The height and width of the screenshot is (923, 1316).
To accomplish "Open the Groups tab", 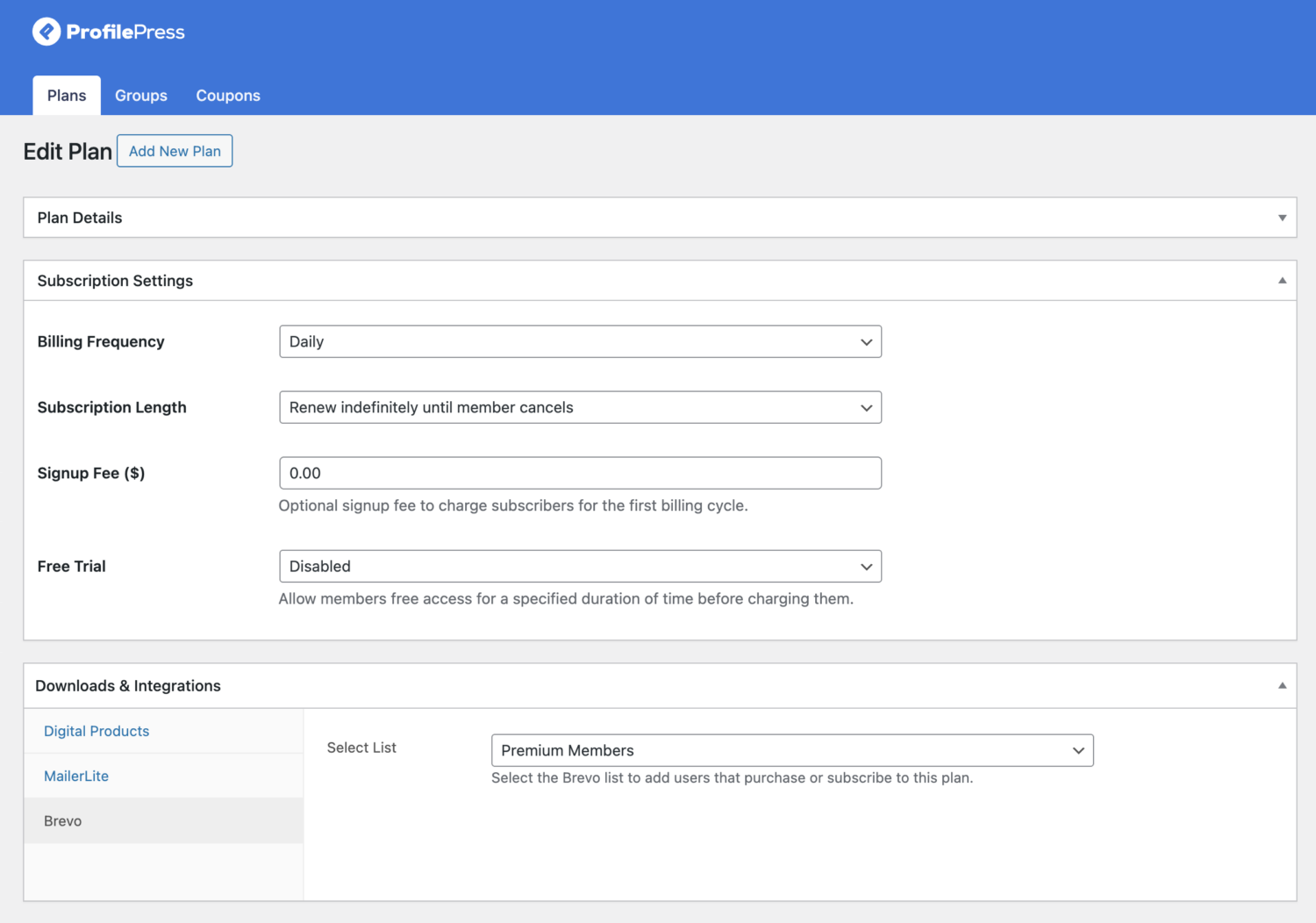I will (x=140, y=96).
